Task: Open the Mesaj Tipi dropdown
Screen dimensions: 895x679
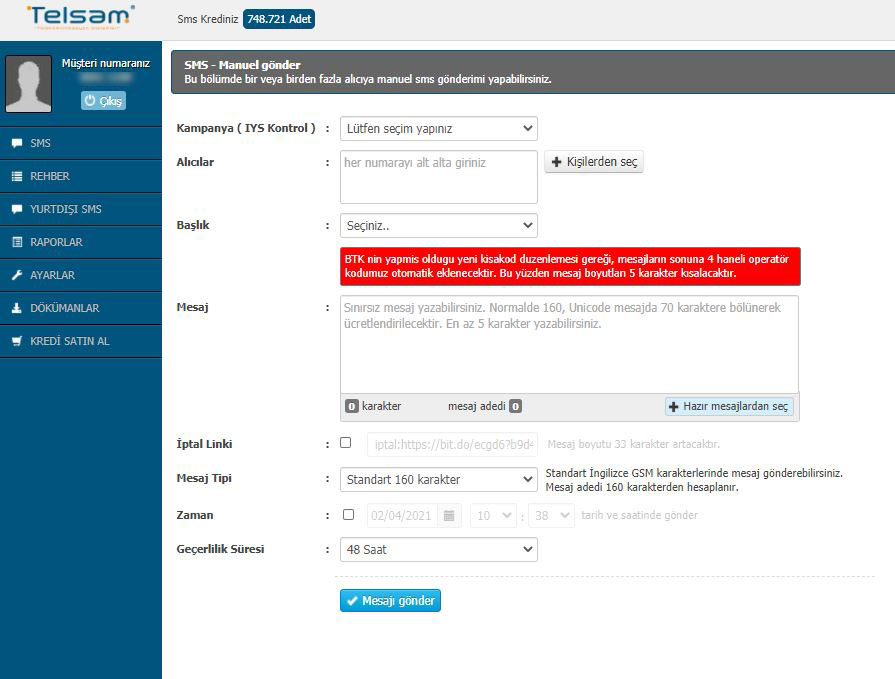Action: (438, 479)
